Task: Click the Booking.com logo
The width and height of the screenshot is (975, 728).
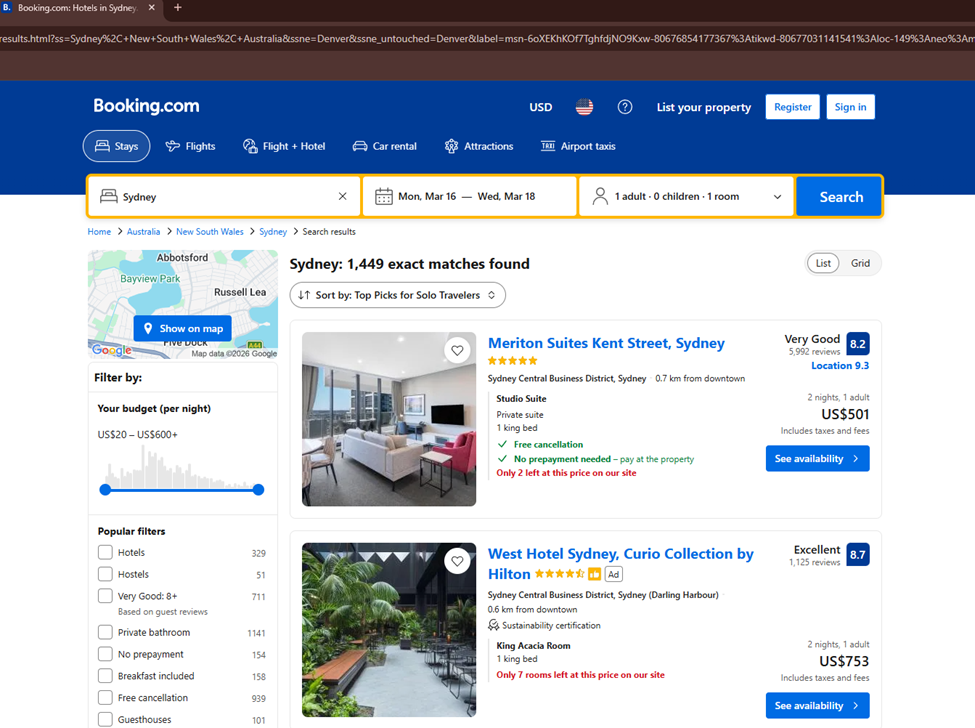Action: coord(146,106)
